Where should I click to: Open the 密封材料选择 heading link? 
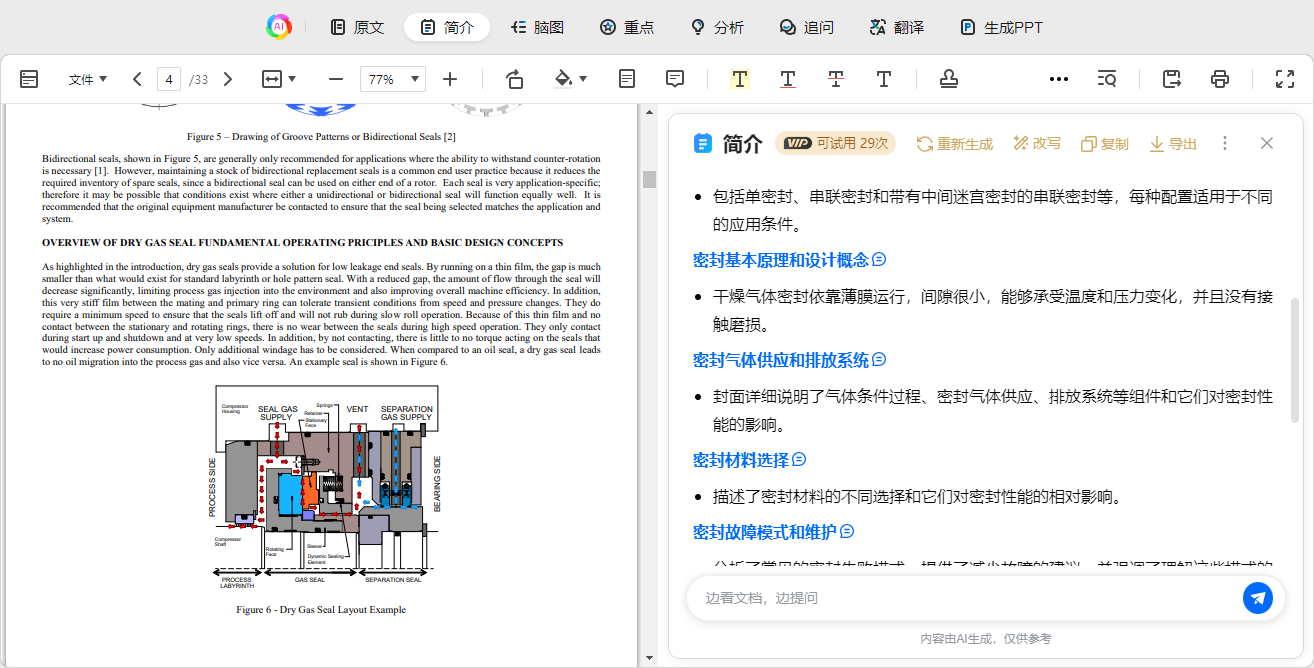coord(741,460)
